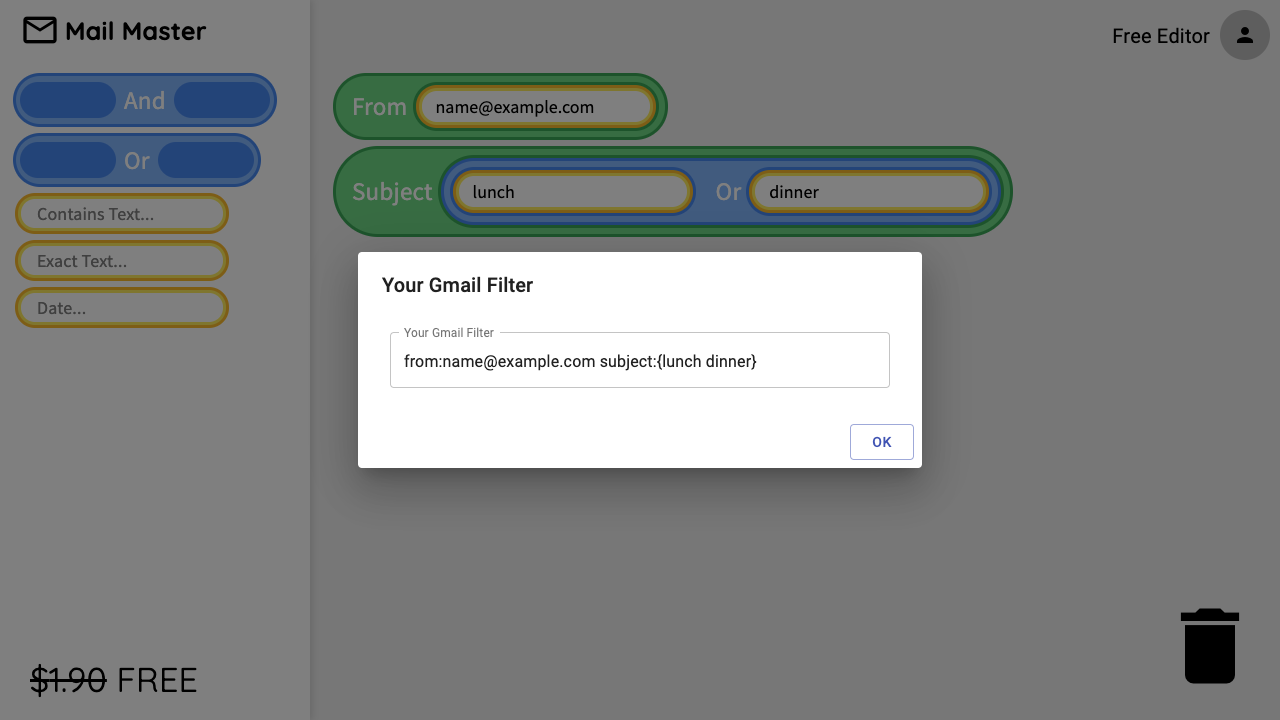Click the Mail Master title text
Screen dimensions: 1280x720
(x=136, y=31)
